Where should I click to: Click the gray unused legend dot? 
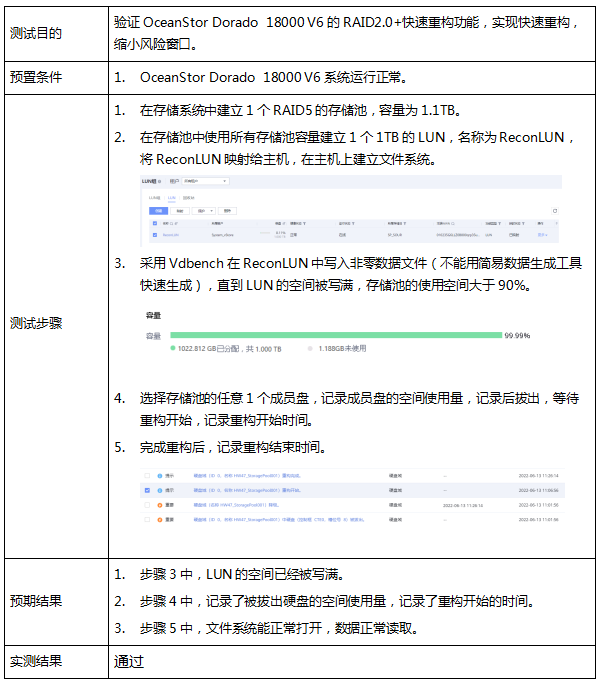(x=310, y=348)
